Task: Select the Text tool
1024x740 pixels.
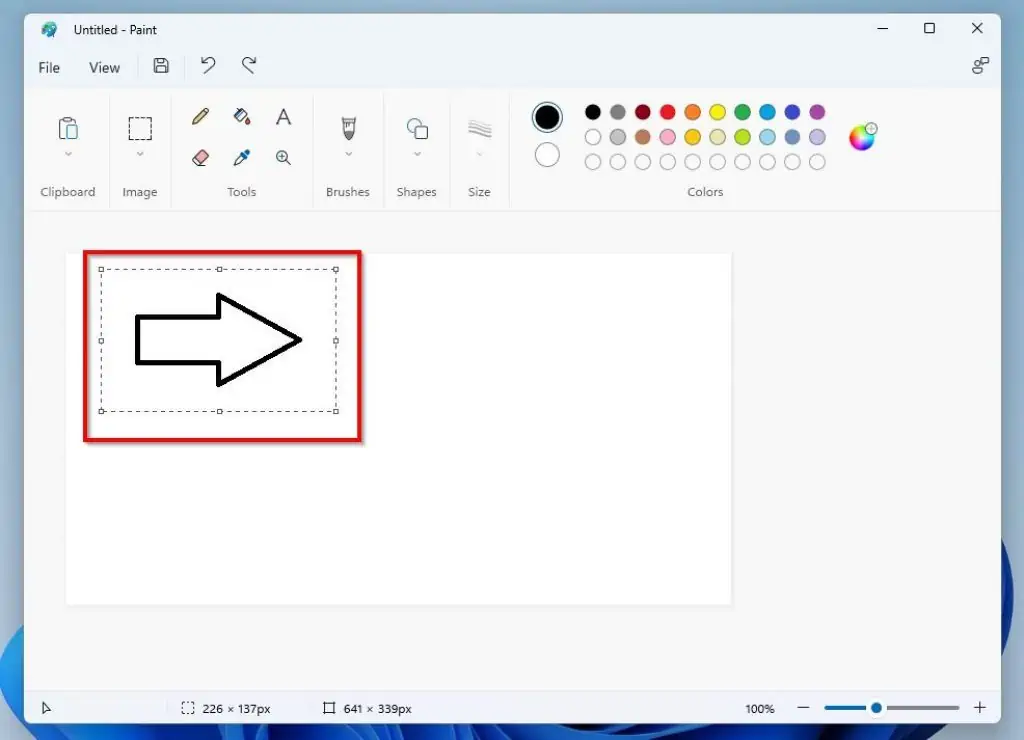Action: click(283, 117)
